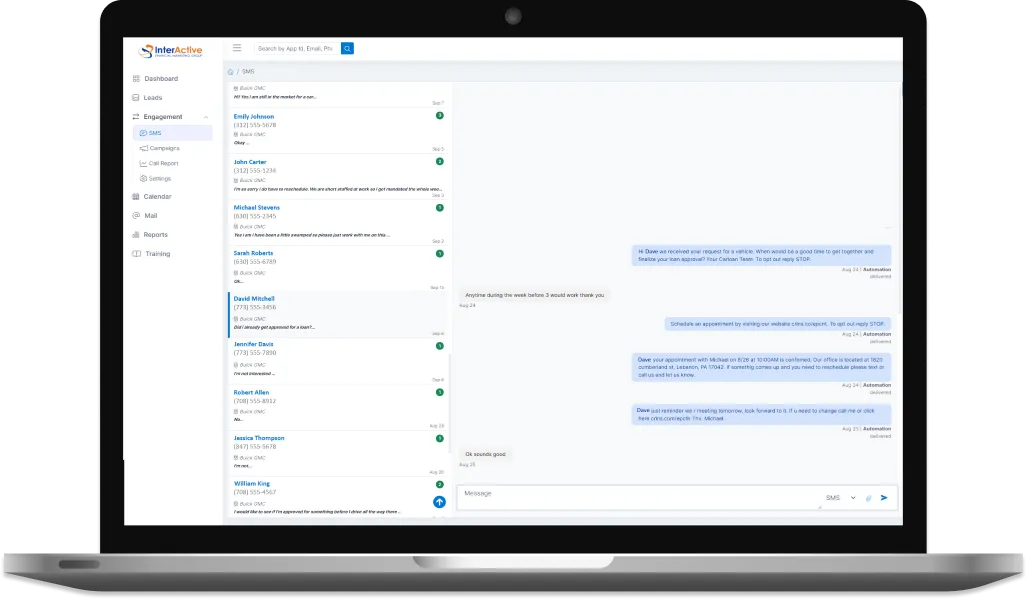Click the SMS chat bubble icon
The height and width of the screenshot is (600, 1027).
143,133
